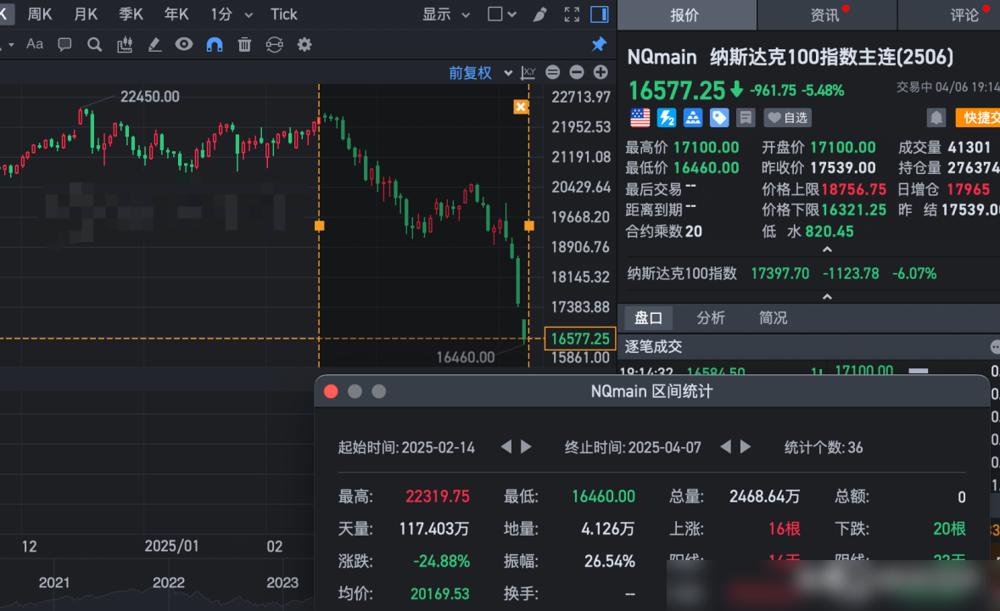
Task: Select the 盘口 order book tab
Action: click(648, 318)
